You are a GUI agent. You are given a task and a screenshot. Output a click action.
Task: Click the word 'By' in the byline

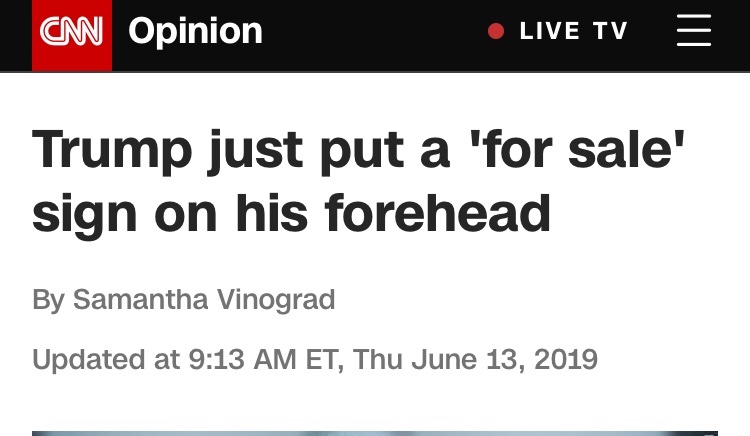[x=48, y=299]
